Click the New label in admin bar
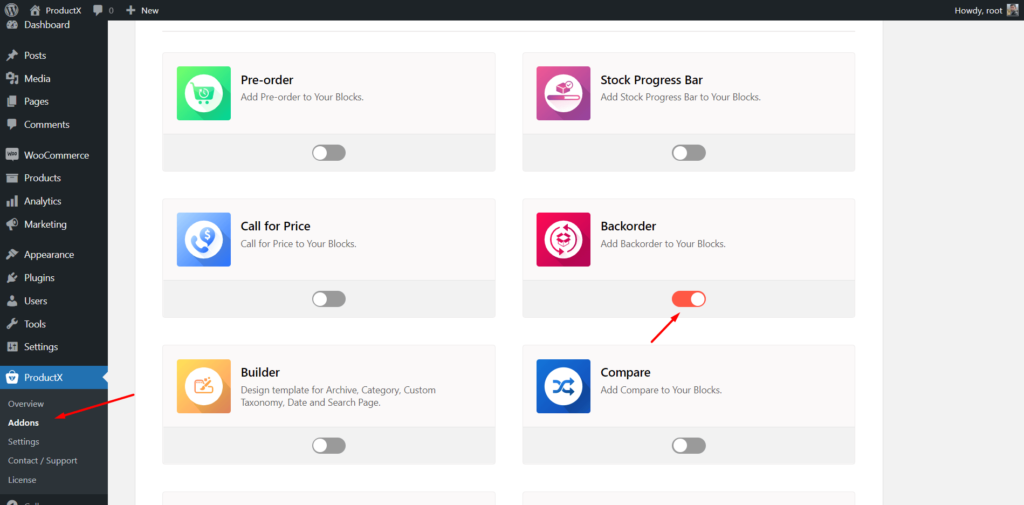The width and height of the screenshot is (1024, 505). (150, 10)
